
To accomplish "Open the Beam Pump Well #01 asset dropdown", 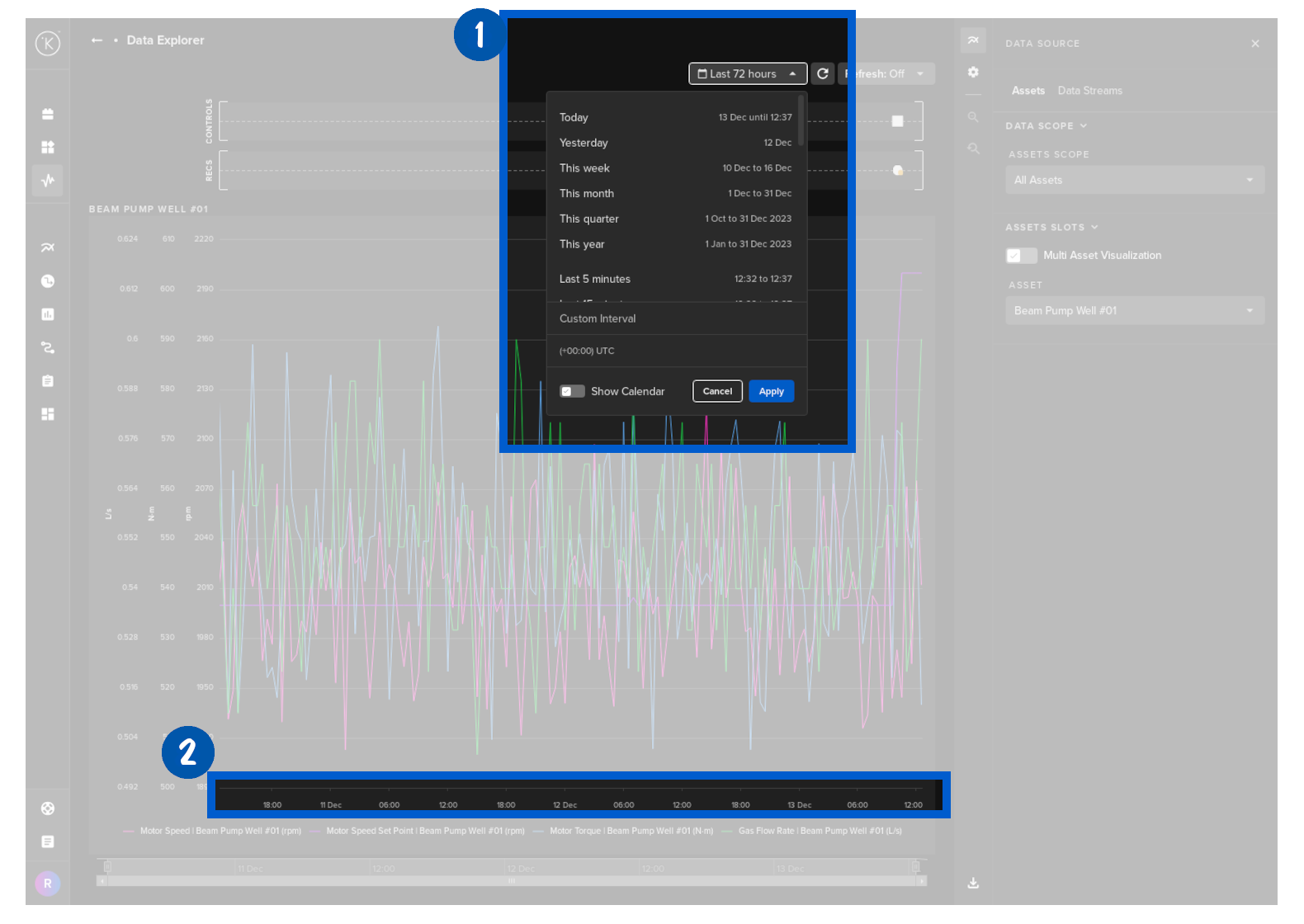I will point(1134,311).
